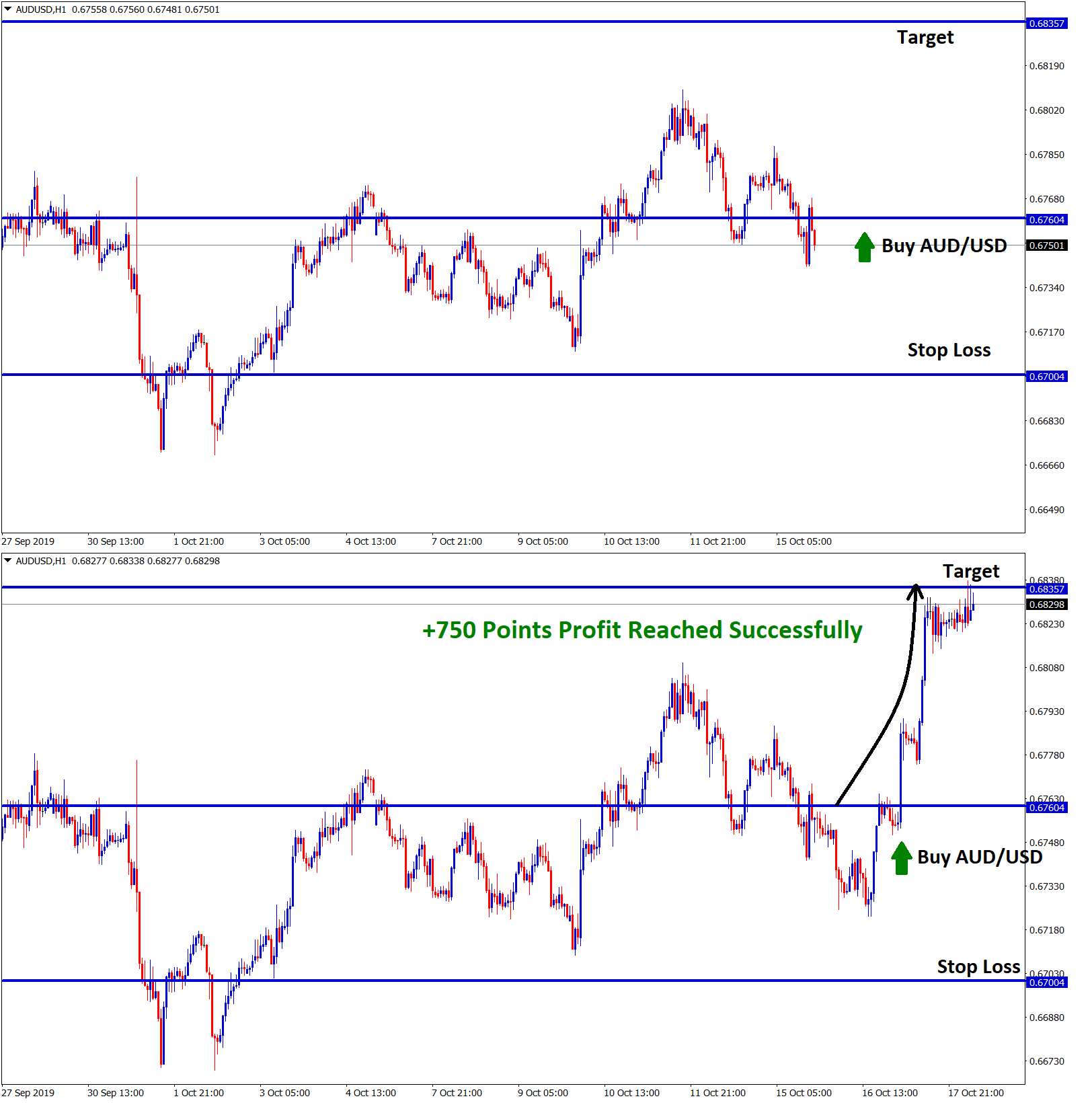Image resolution: width=1092 pixels, height=1111 pixels.
Task: Click the 17 Oct 21:00 time axis label
Action: [x=976, y=1093]
